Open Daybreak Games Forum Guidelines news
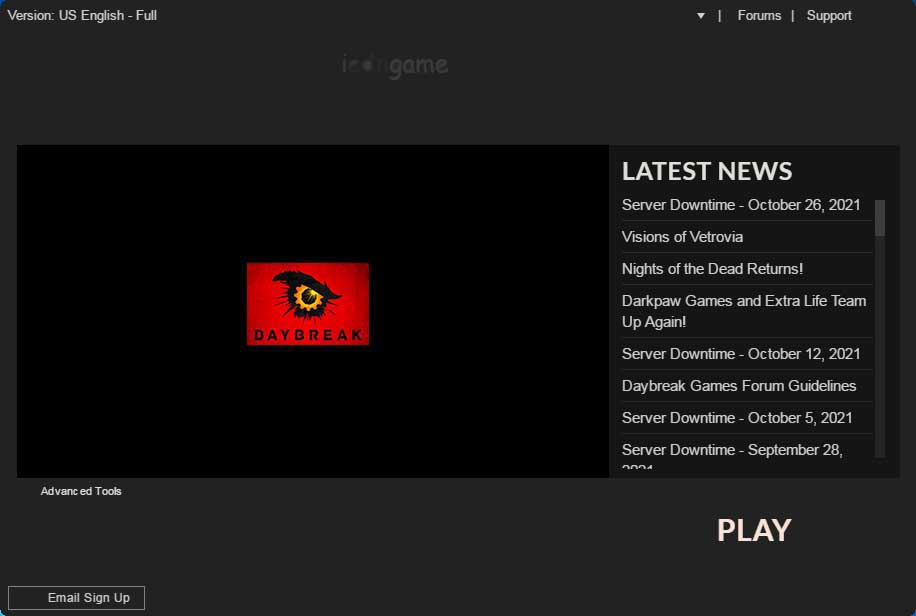 [738, 386]
